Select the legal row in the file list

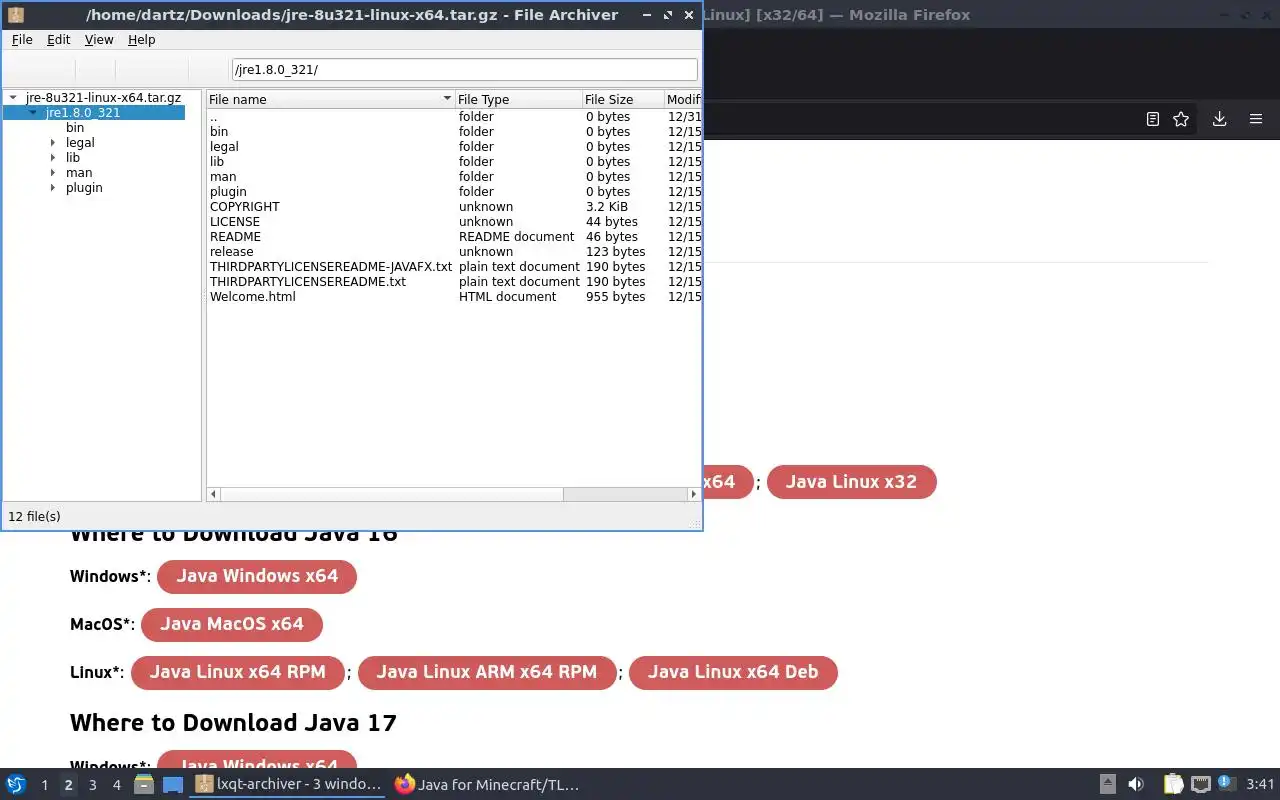tap(454, 146)
